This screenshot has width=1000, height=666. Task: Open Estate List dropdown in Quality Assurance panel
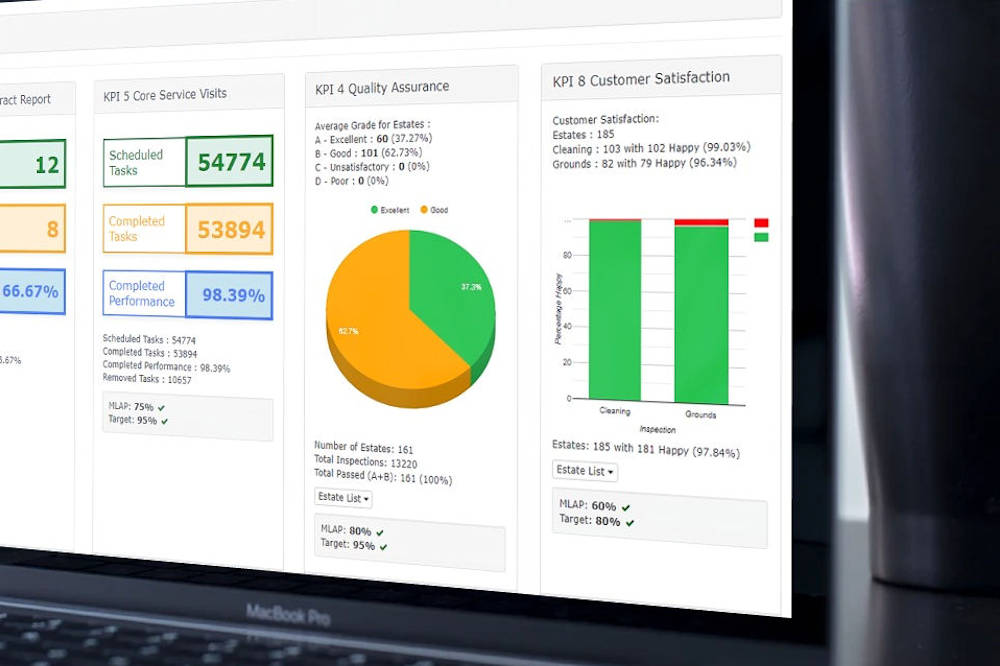(343, 498)
